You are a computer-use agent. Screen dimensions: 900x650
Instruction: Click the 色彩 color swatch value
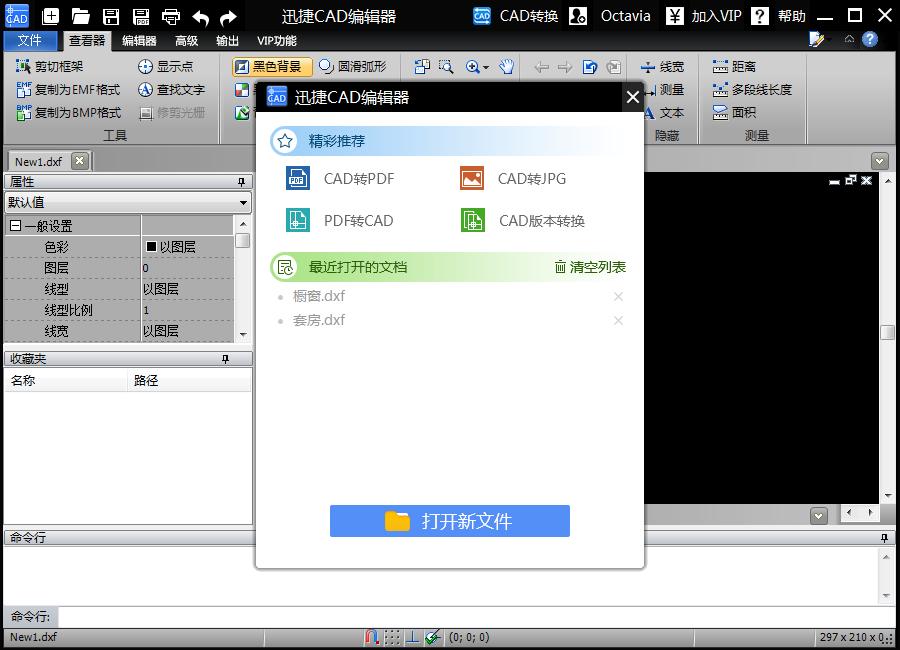(152, 247)
